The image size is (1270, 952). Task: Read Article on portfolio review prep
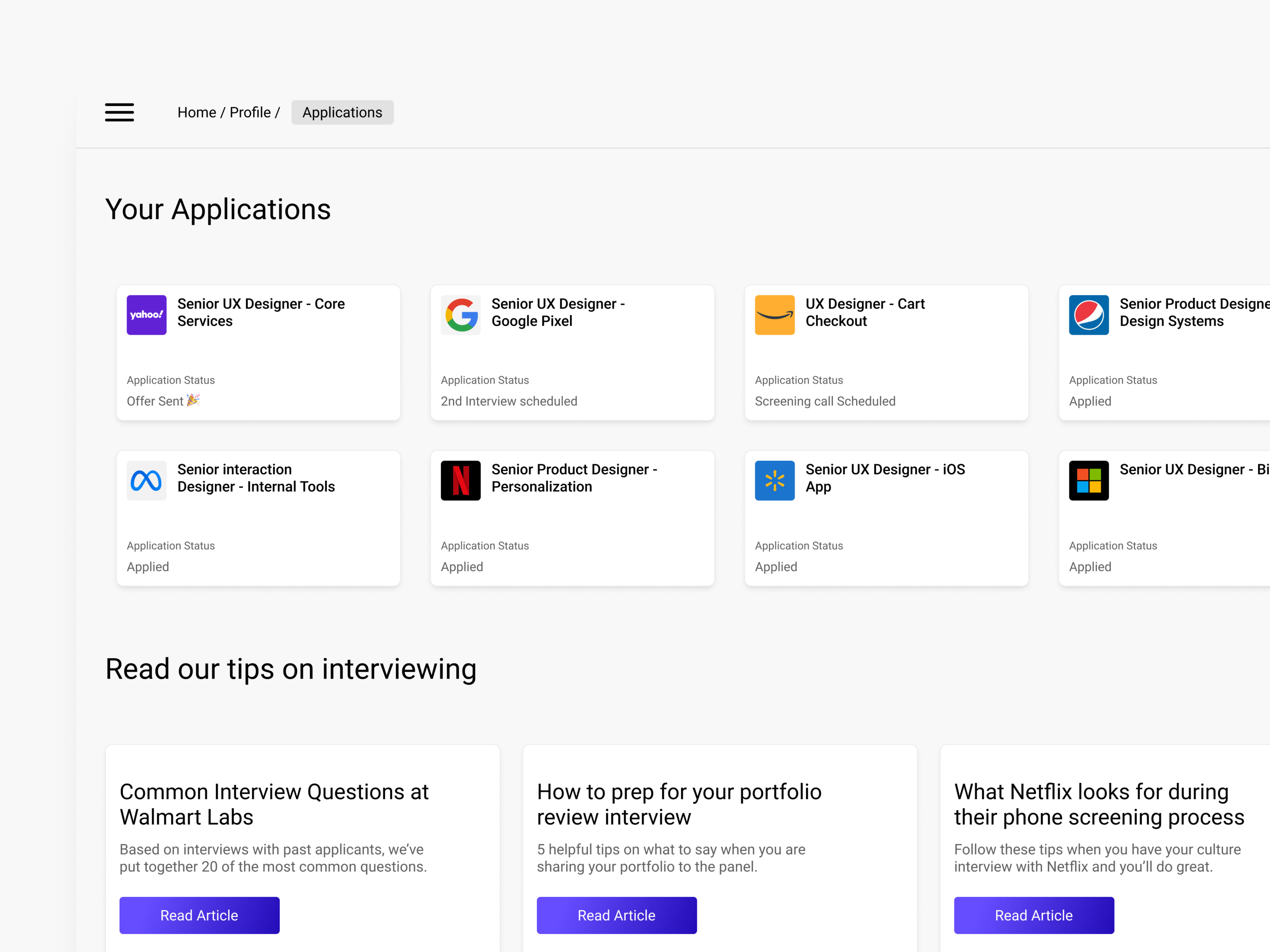[617, 915]
